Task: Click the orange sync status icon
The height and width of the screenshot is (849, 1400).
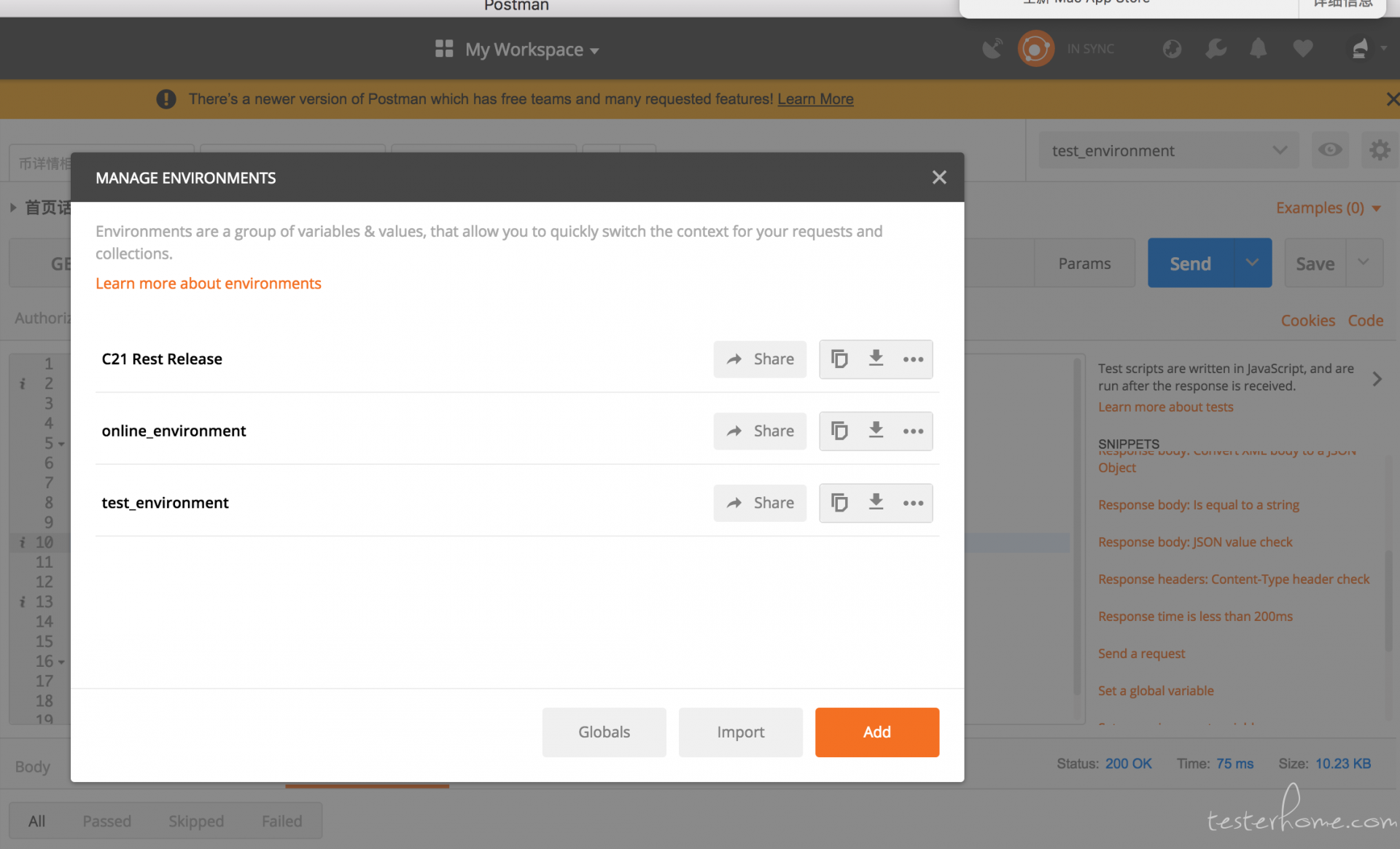Action: tap(1035, 49)
